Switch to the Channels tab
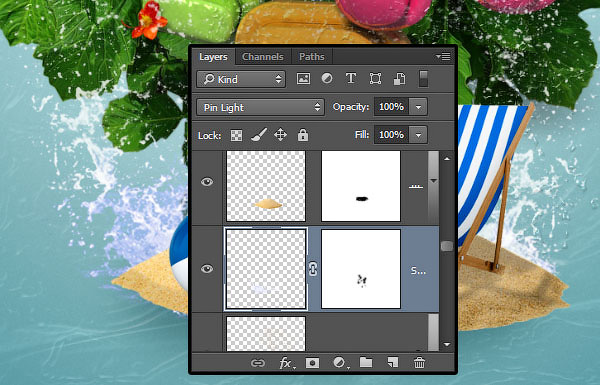This screenshot has width=600, height=385. tap(263, 57)
